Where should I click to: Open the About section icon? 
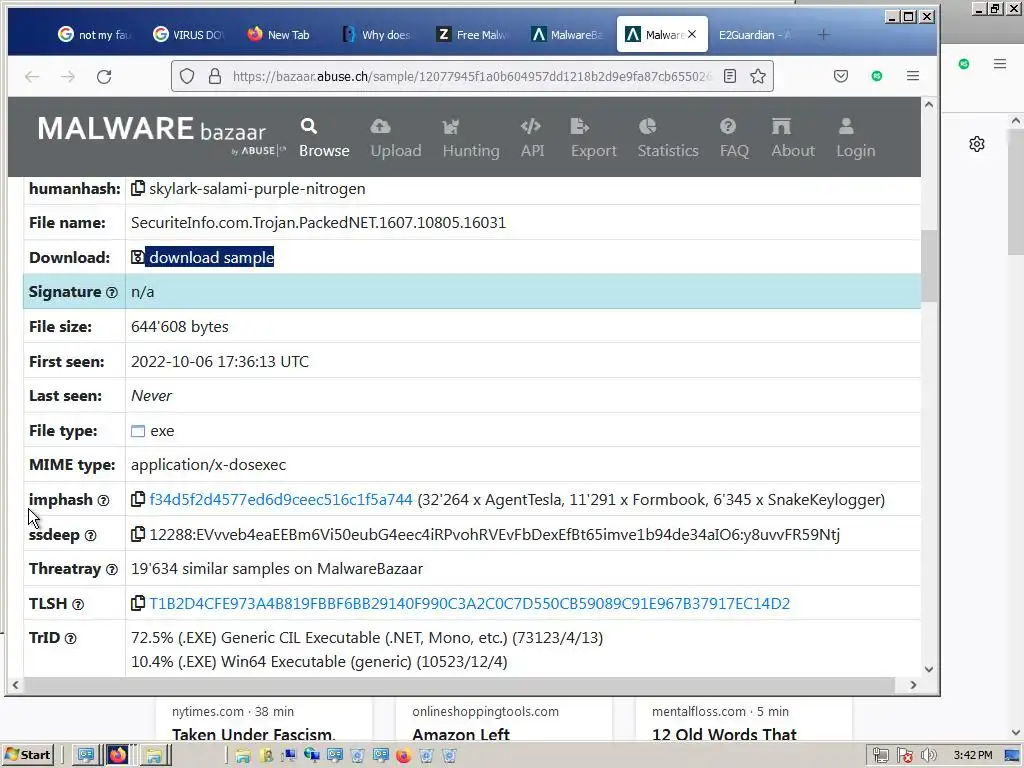781,126
